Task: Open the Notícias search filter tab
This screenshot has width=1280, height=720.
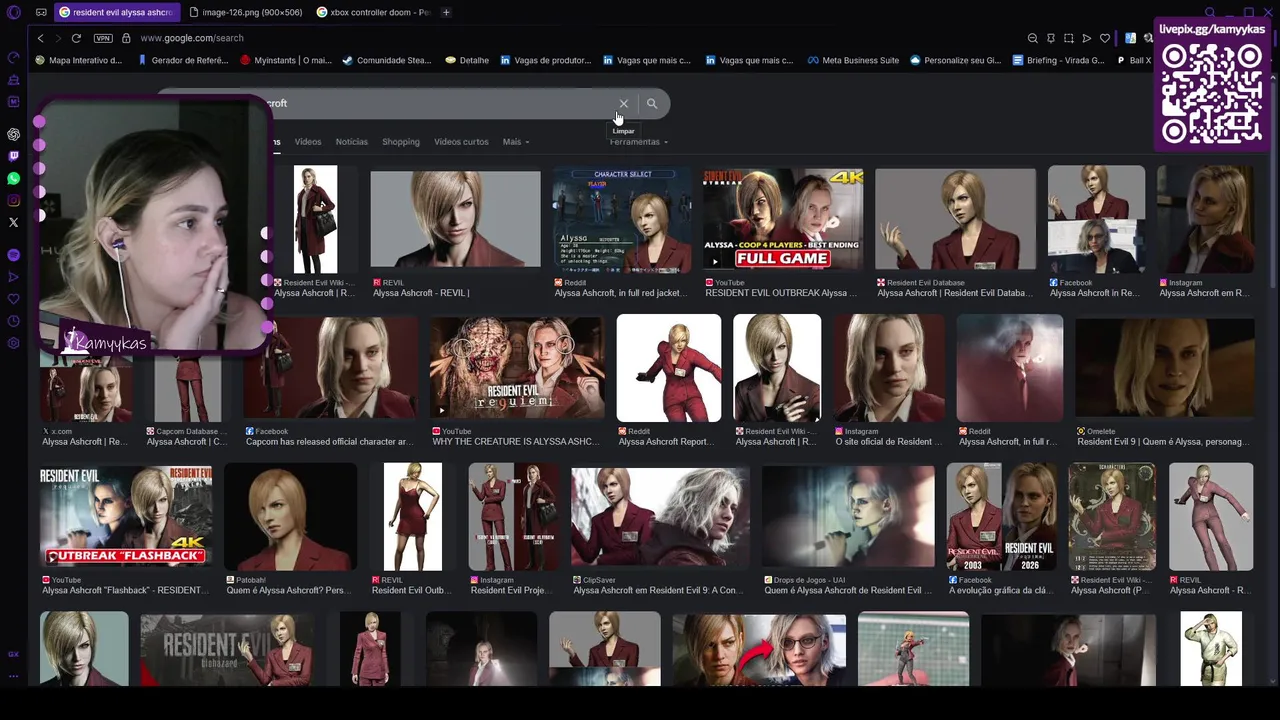Action: tap(352, 142)
